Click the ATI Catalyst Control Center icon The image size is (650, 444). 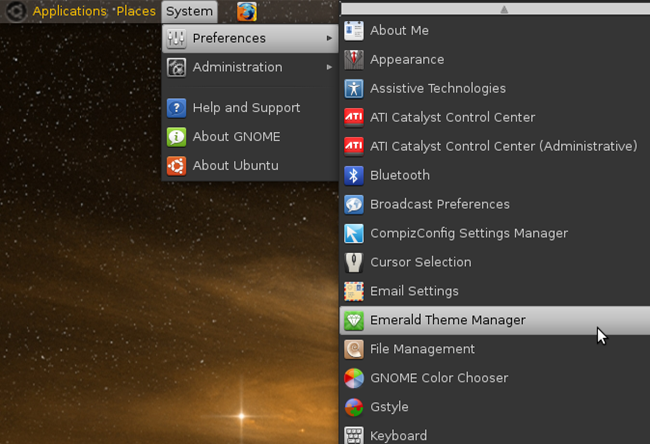pyautogui.click(x=354, y=117)
